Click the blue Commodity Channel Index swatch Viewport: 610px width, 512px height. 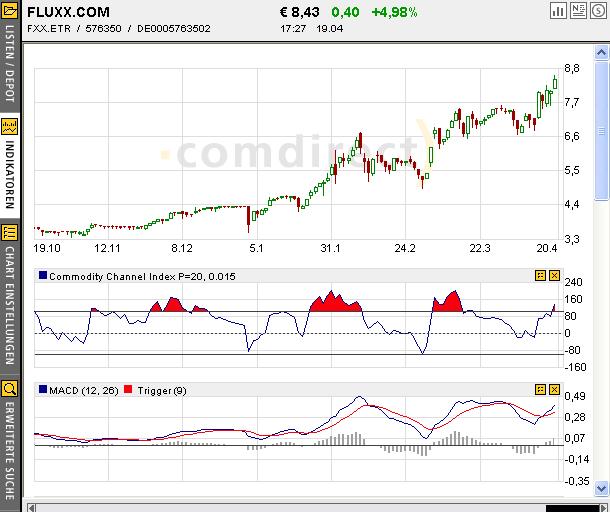[x=43, y=275]
